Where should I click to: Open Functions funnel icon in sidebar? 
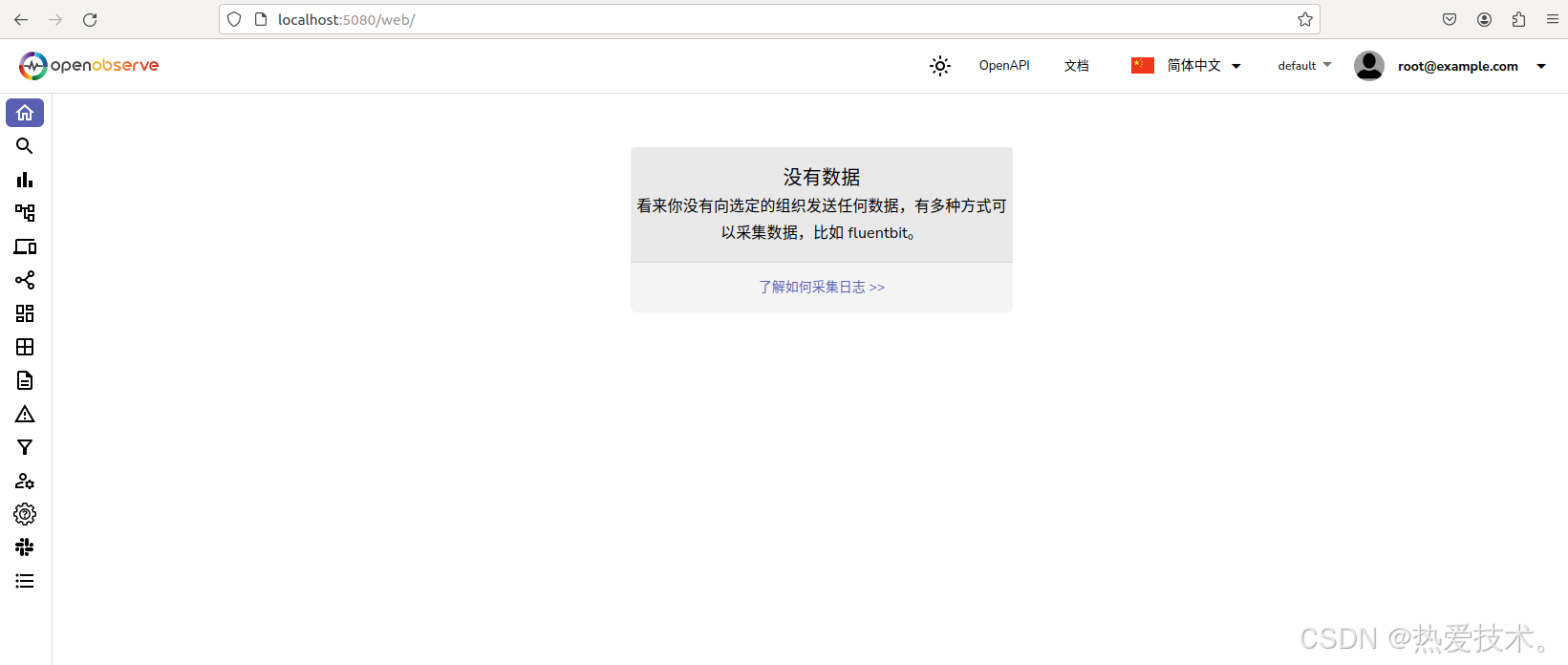25,447
